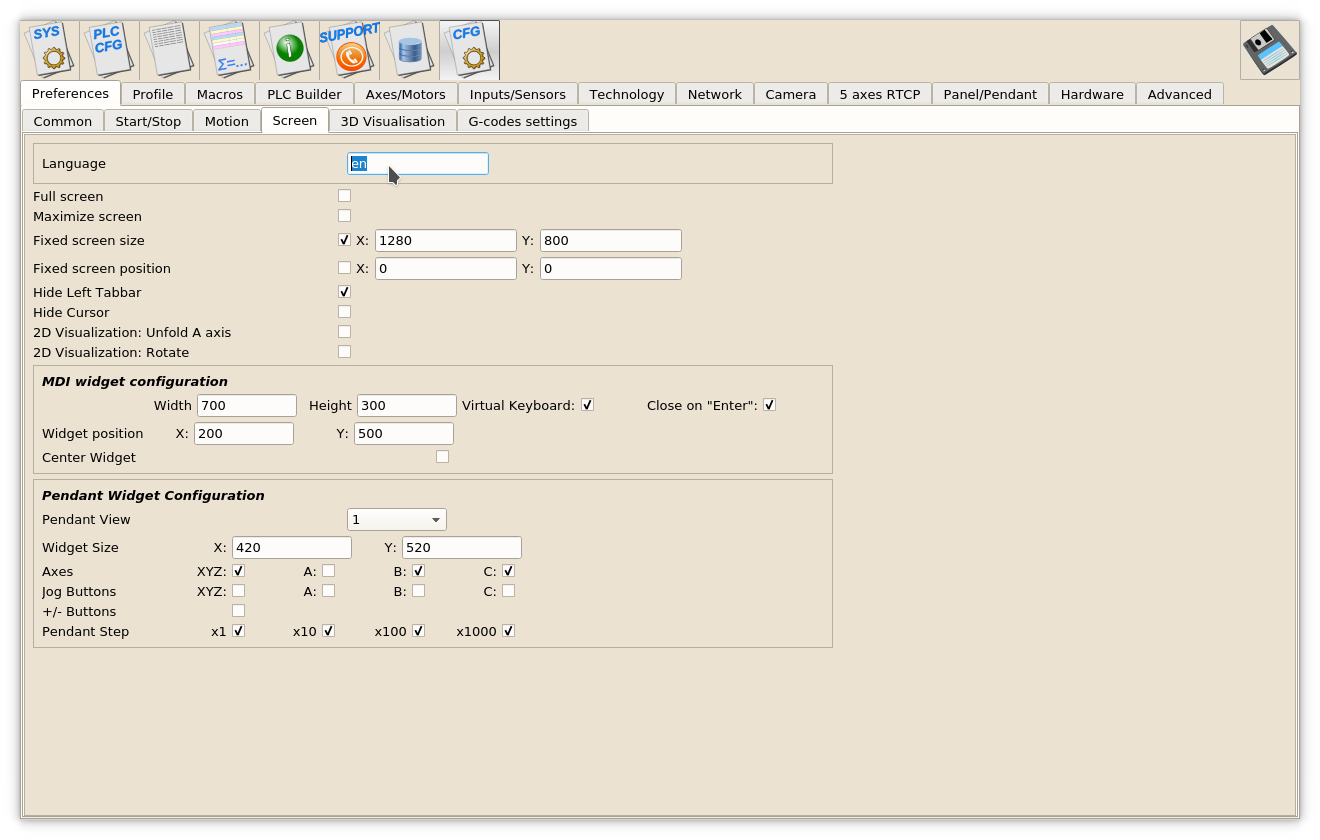Image resolution: width=1320 pixels, height=840 pixels.
Task: Open the SUPPORT phone icon
Action: tap(349, 50)
